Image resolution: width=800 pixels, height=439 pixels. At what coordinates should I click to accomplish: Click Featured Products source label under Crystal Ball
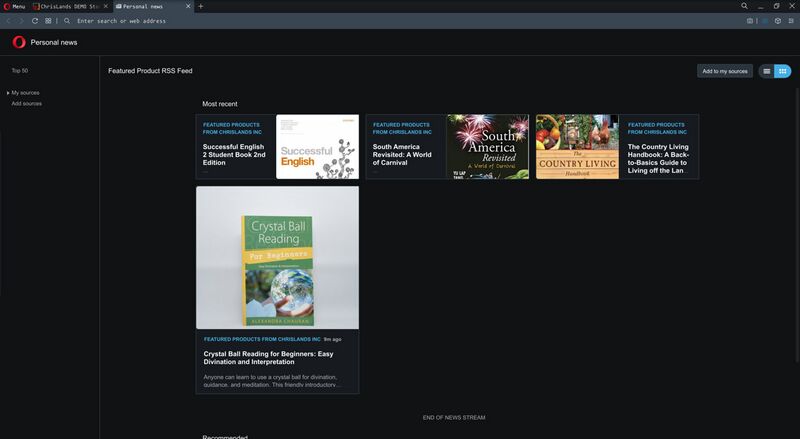262,339
